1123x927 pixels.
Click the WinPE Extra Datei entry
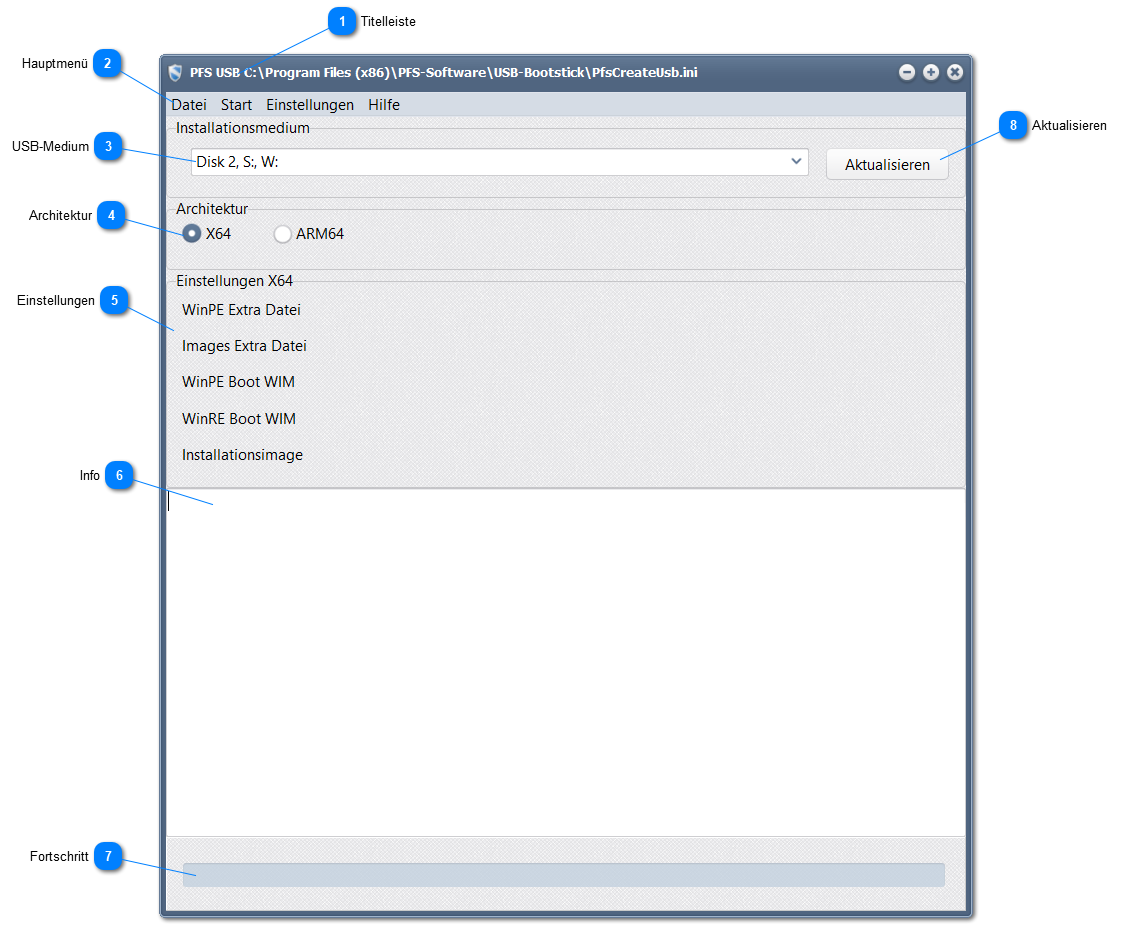pyautogui.click(x=241, y=310)
